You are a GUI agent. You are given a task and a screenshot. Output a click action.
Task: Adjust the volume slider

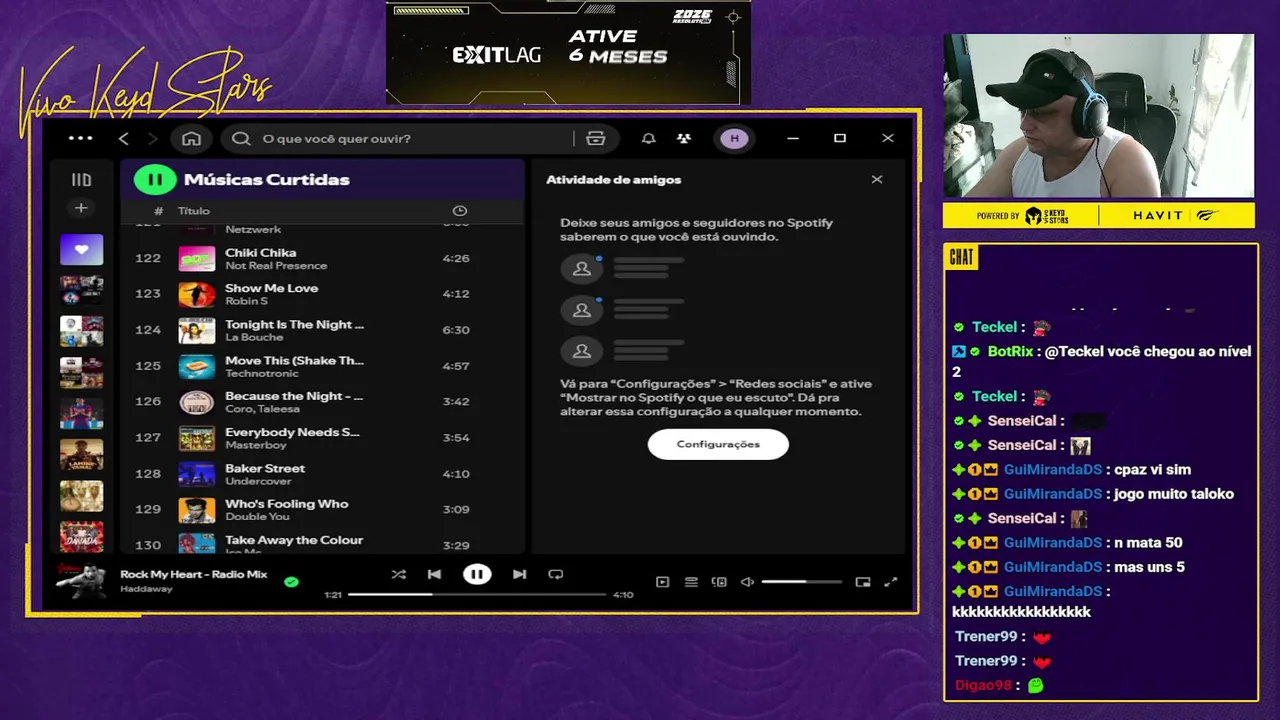pos(801,582)
